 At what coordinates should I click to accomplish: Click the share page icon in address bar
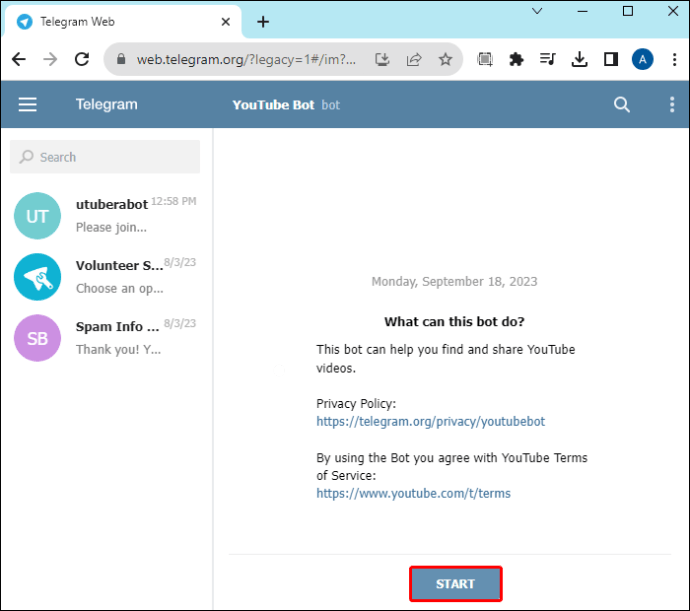click(414, 60)
